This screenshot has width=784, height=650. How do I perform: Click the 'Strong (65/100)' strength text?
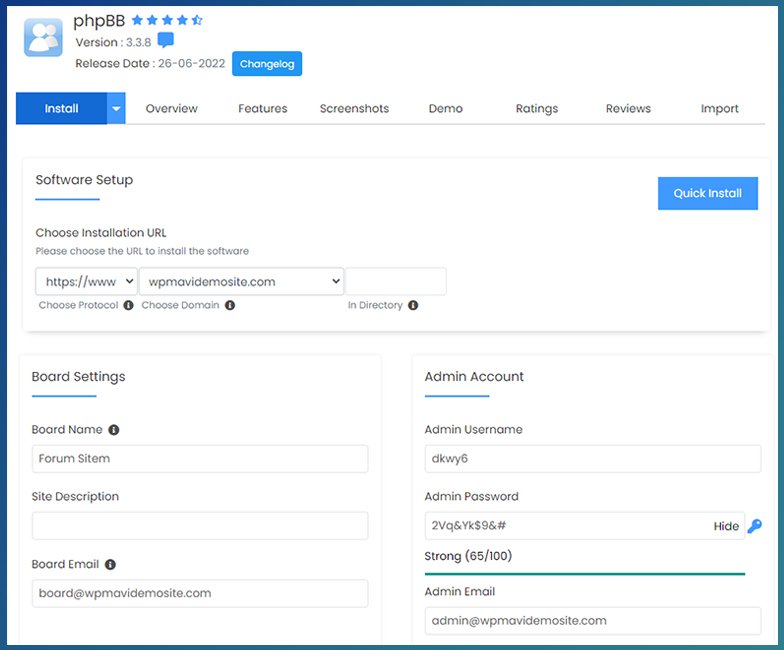[x=468, y=556]
